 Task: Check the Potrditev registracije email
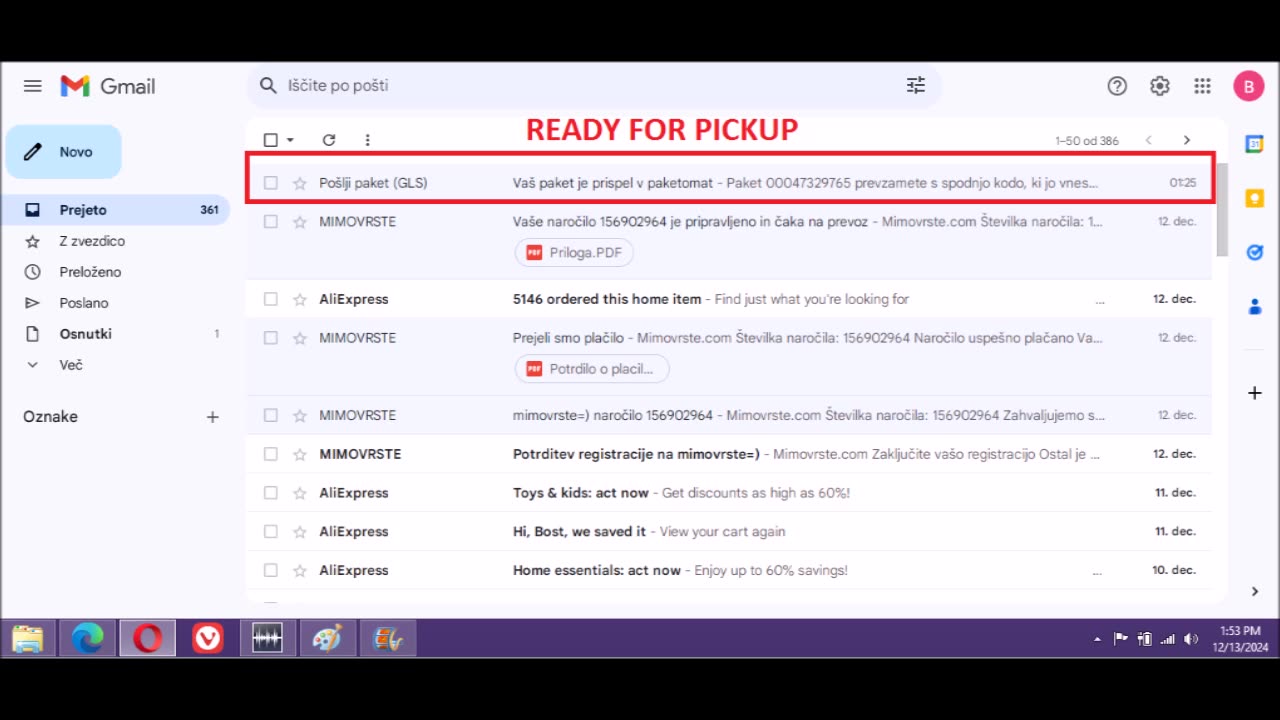click(x=271, y=454)
